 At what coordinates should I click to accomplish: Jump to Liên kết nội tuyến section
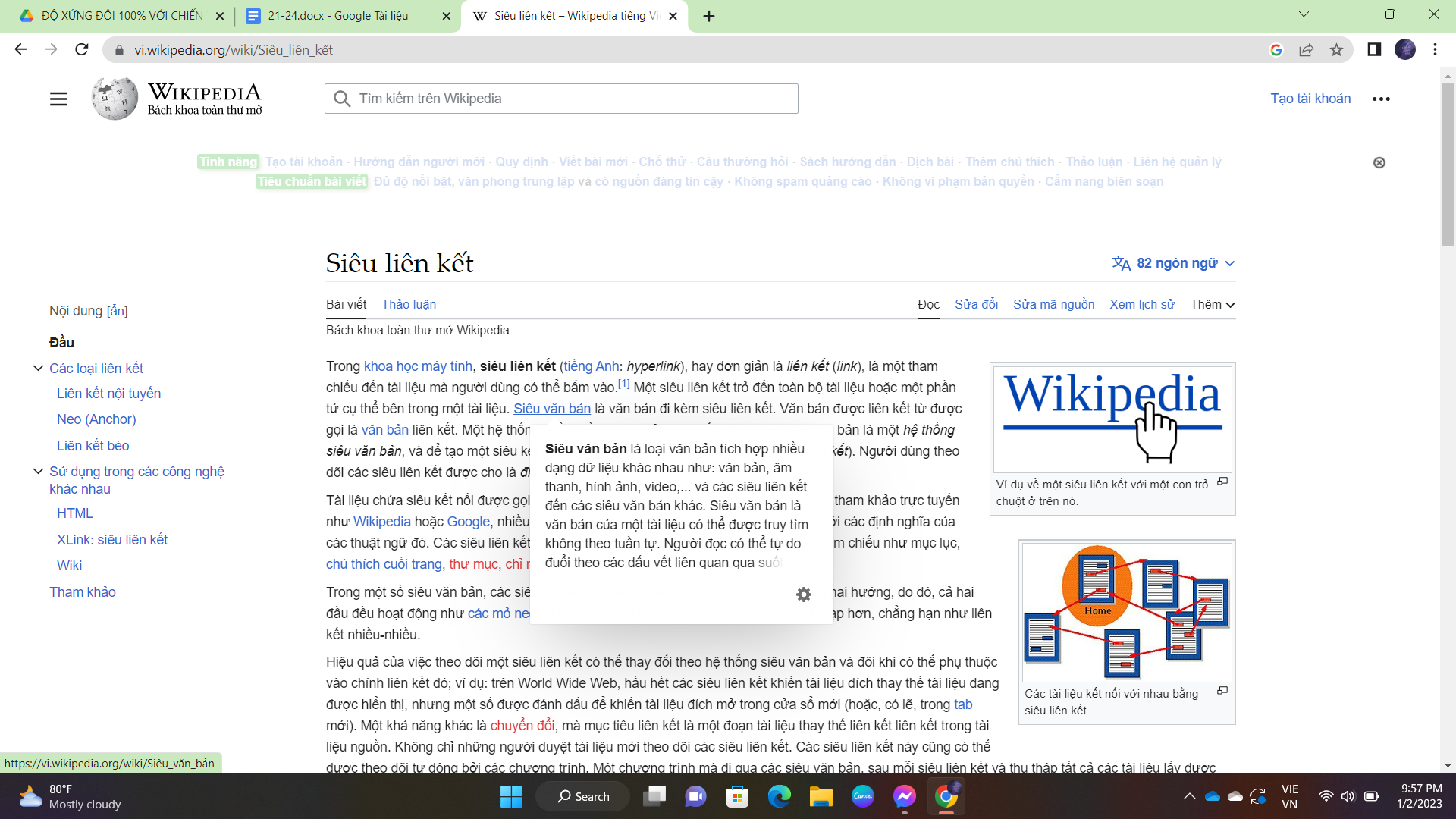[x=108, y=394]
